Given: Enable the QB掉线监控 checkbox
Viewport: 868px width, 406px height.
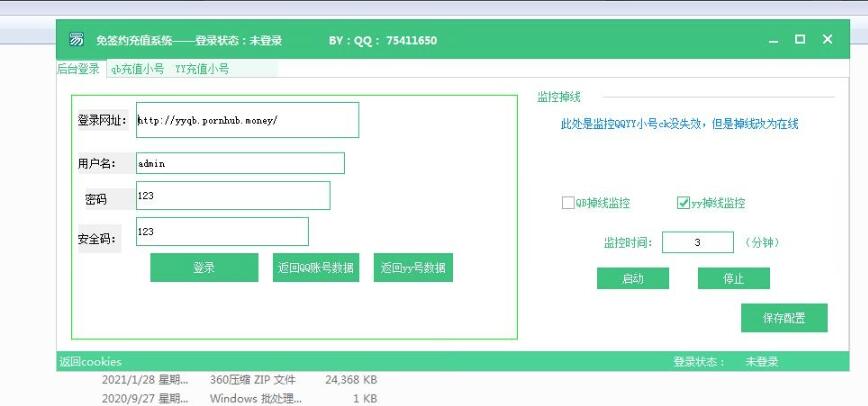Looking at the screenshot, I should click(x=568, y=203).
